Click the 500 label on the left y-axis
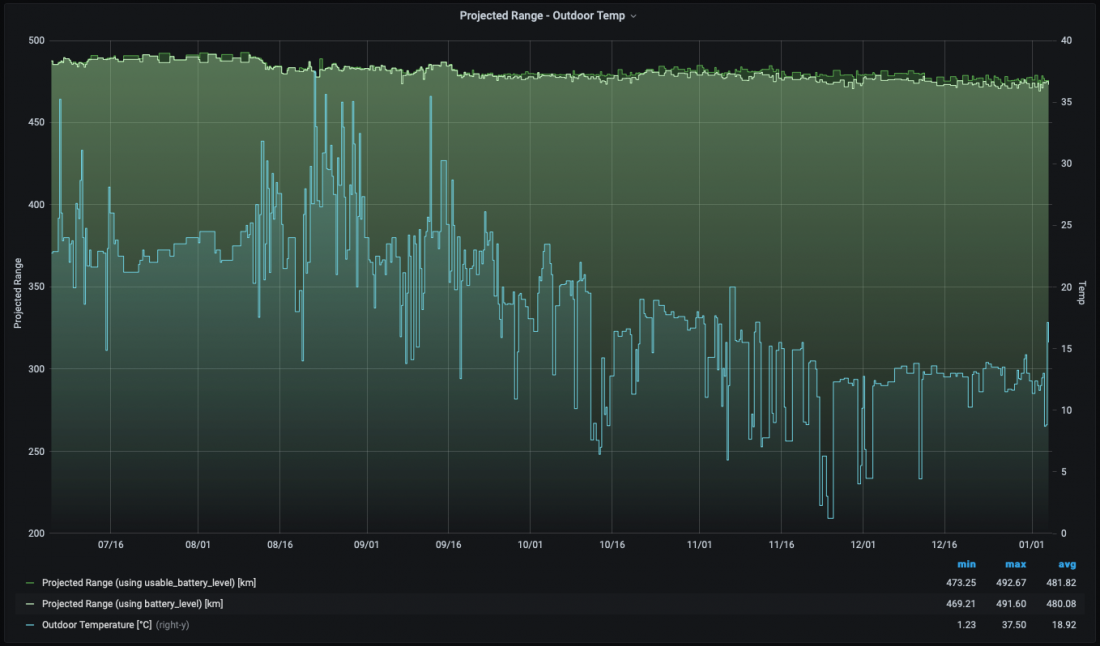Image resolution: width=1100 pixels, height=646 pixels. click(36, 40)
